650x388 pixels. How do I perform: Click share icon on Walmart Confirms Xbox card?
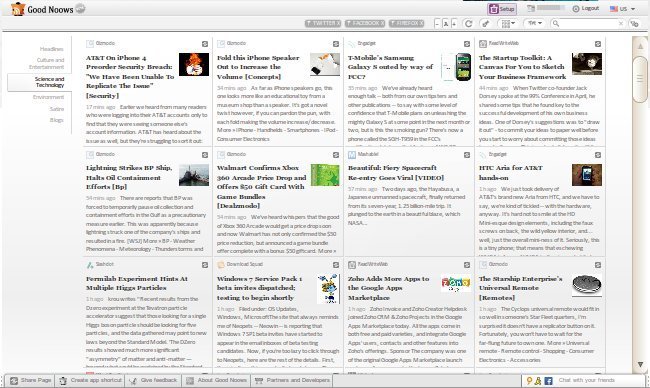pos(336,155)
